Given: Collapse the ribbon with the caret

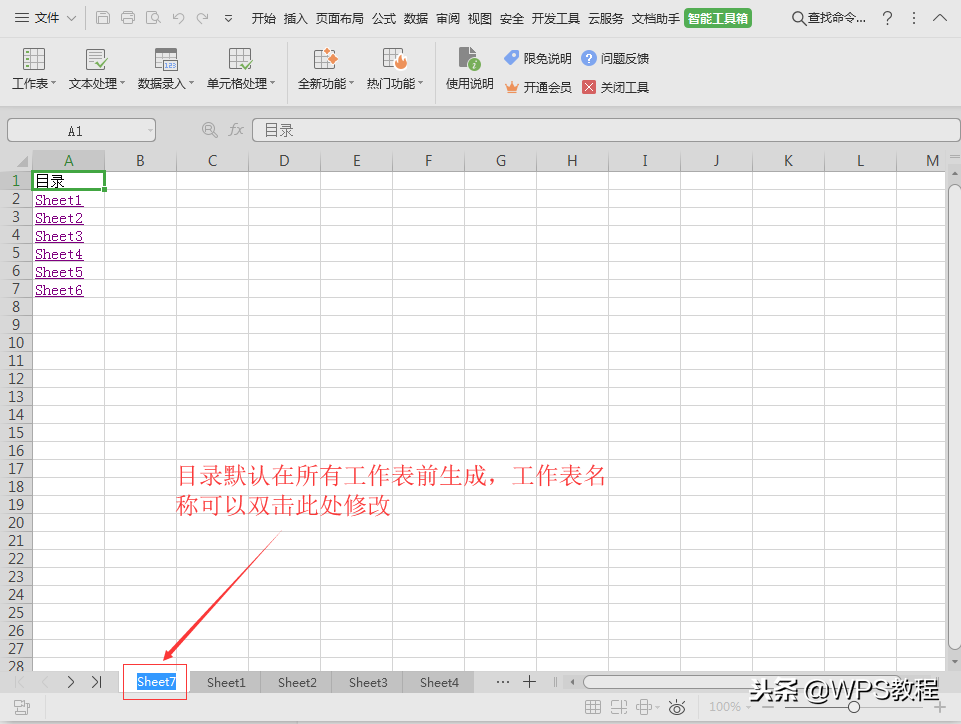Looking at the screenshot, I should tap(940, 18).
